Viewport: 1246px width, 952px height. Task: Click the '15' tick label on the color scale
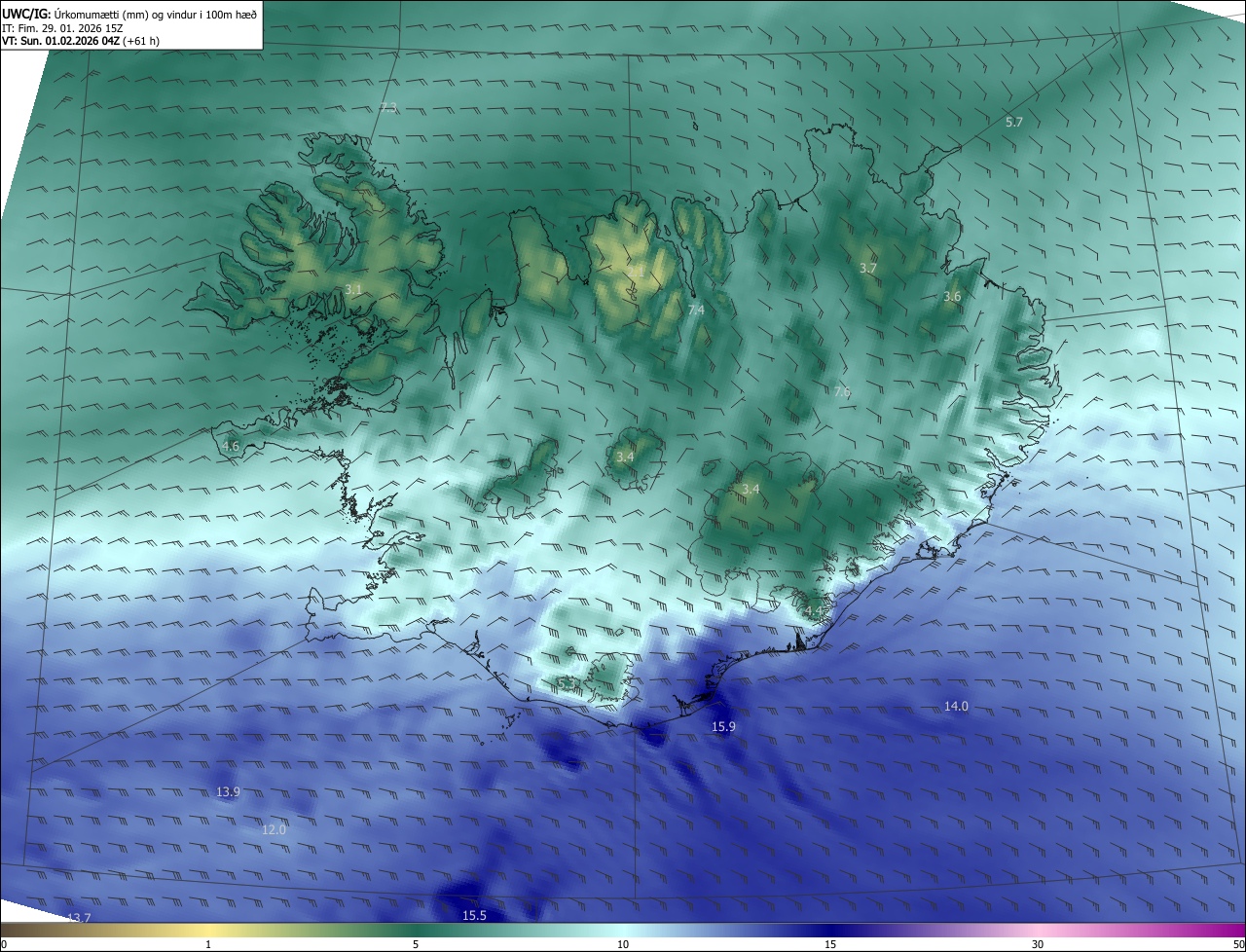(x=830, y=944)
